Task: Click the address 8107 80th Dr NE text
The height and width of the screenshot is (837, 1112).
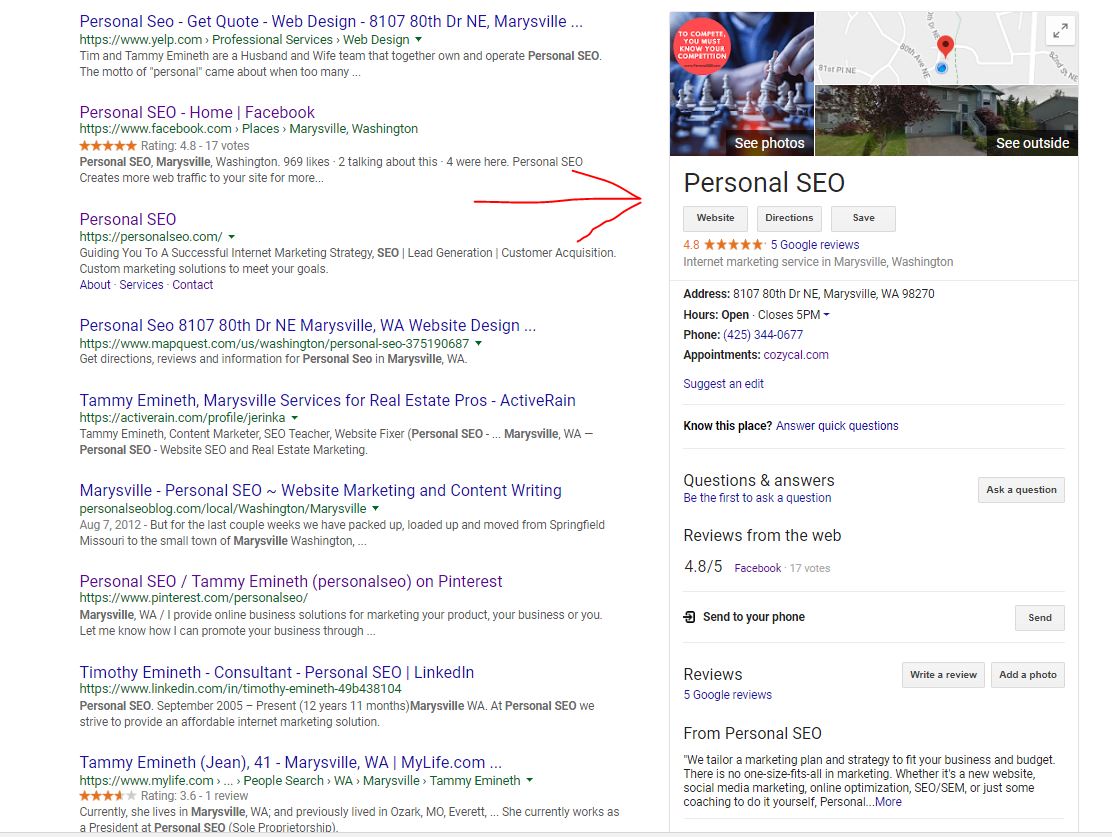Action: (833, 294)
